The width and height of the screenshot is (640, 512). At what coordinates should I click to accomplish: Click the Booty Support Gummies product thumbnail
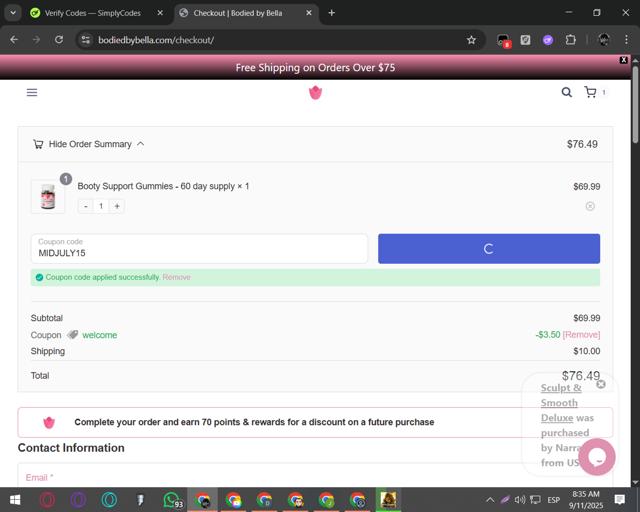[48, 196]
